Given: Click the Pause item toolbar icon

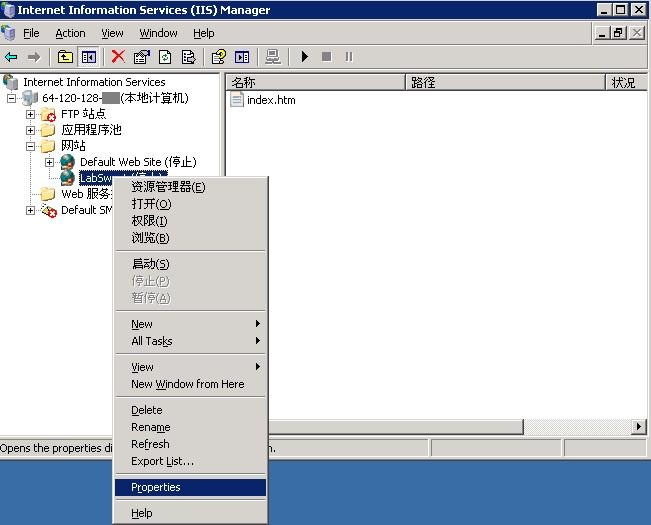Looking at the screenshot, I should tap(349, 56).
